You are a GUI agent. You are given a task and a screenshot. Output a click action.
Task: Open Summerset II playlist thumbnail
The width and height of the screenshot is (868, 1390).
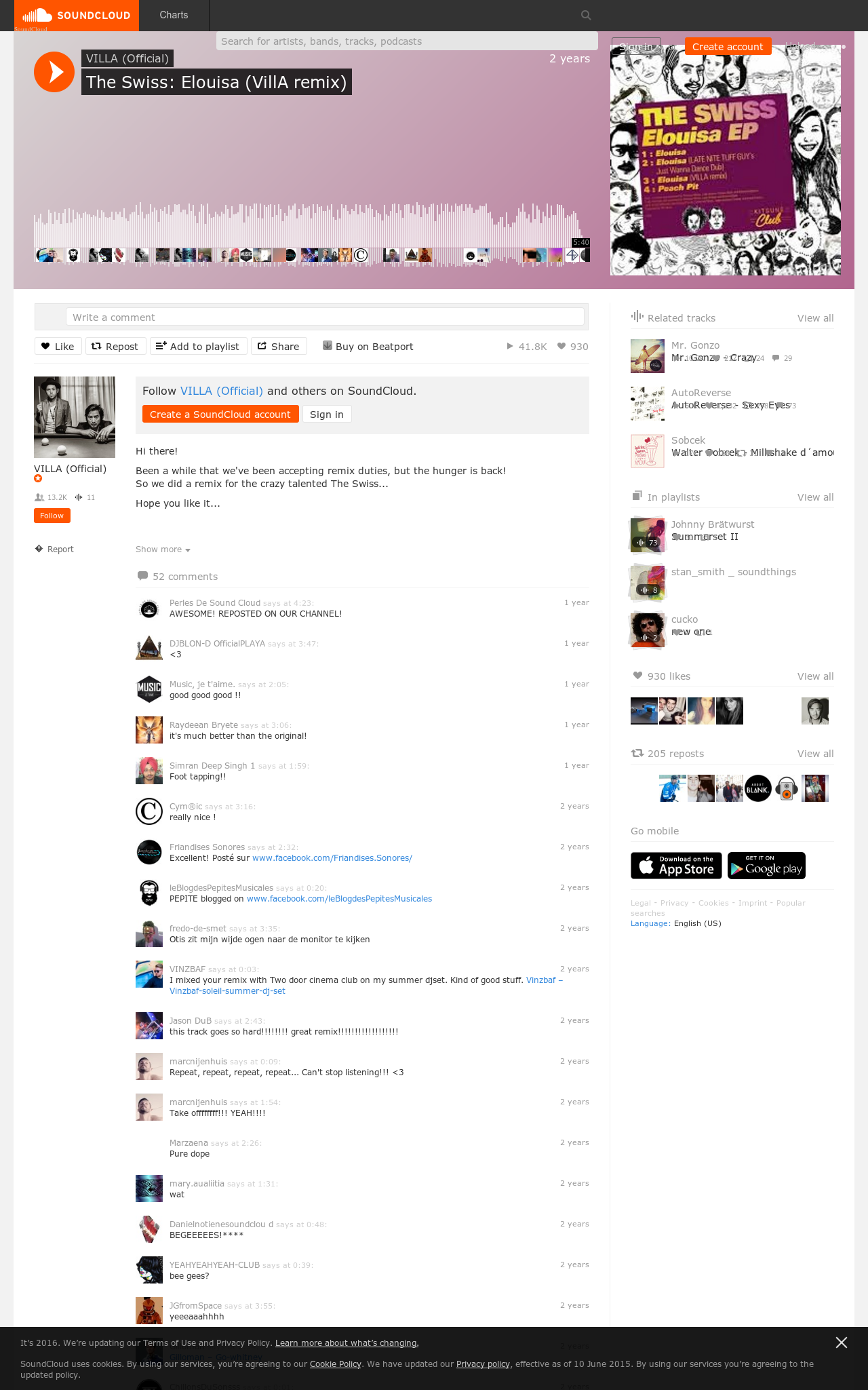(x=648, y=535)
